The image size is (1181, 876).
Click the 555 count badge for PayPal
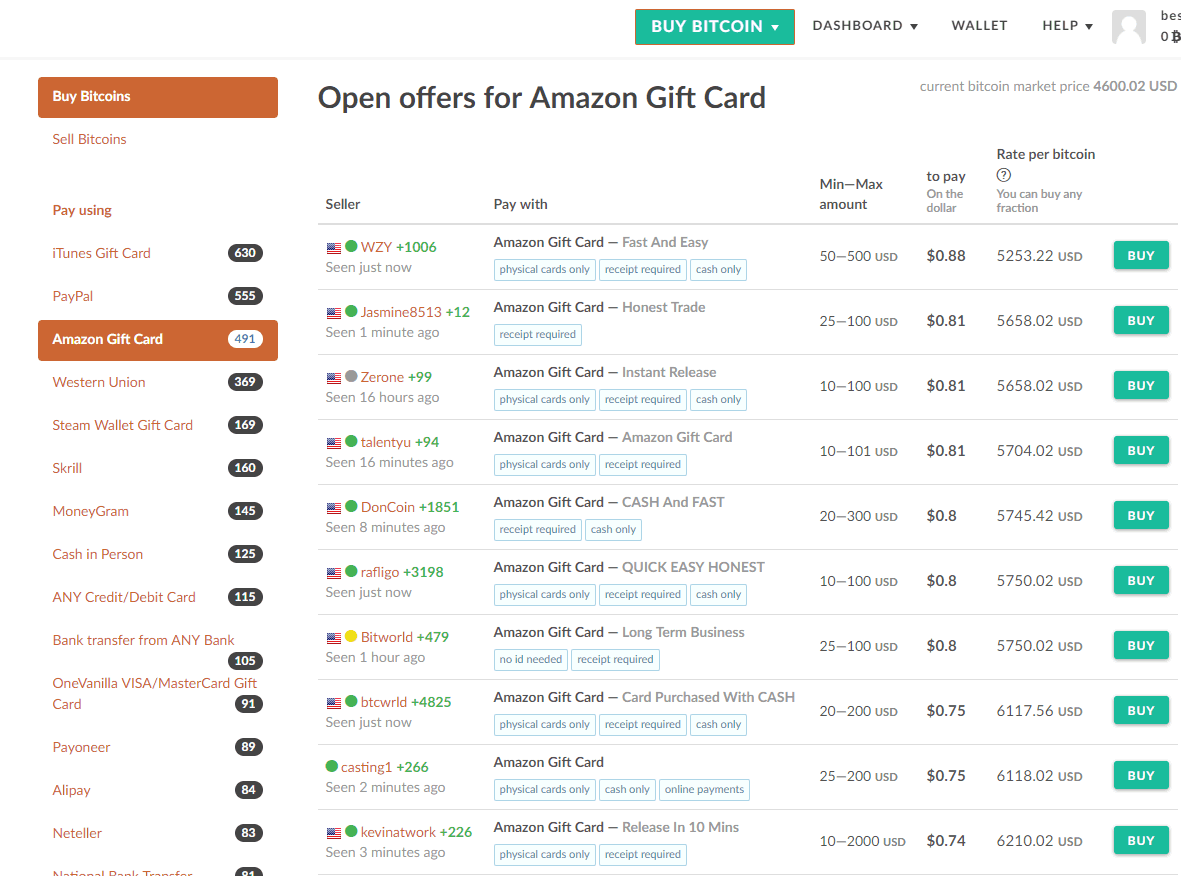[x=245, y=296]
